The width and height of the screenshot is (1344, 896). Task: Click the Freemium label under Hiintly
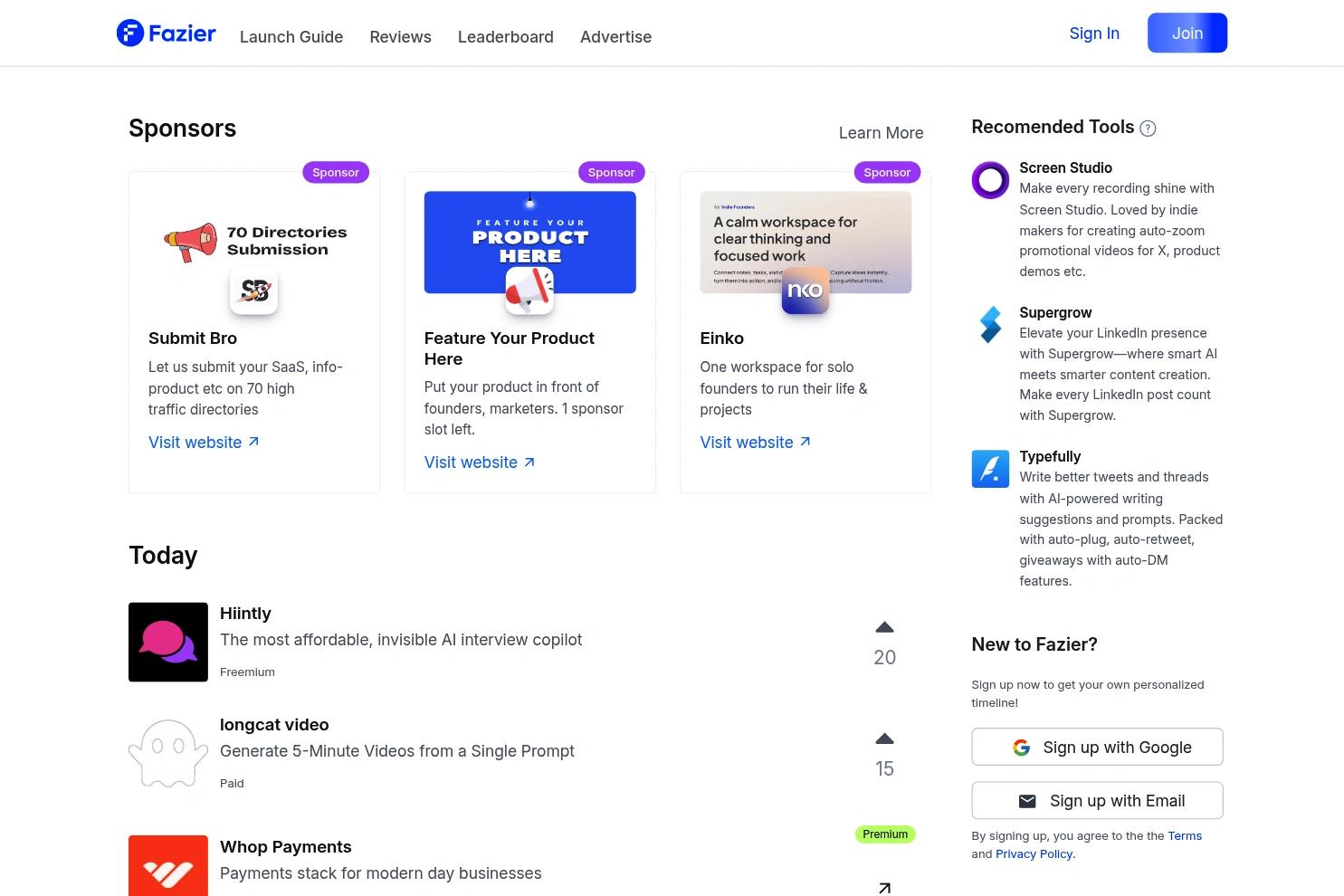247,672
